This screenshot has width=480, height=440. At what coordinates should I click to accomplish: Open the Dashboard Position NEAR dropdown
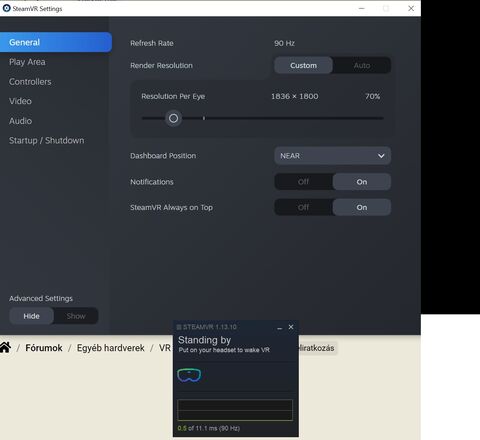coord(333,156)
